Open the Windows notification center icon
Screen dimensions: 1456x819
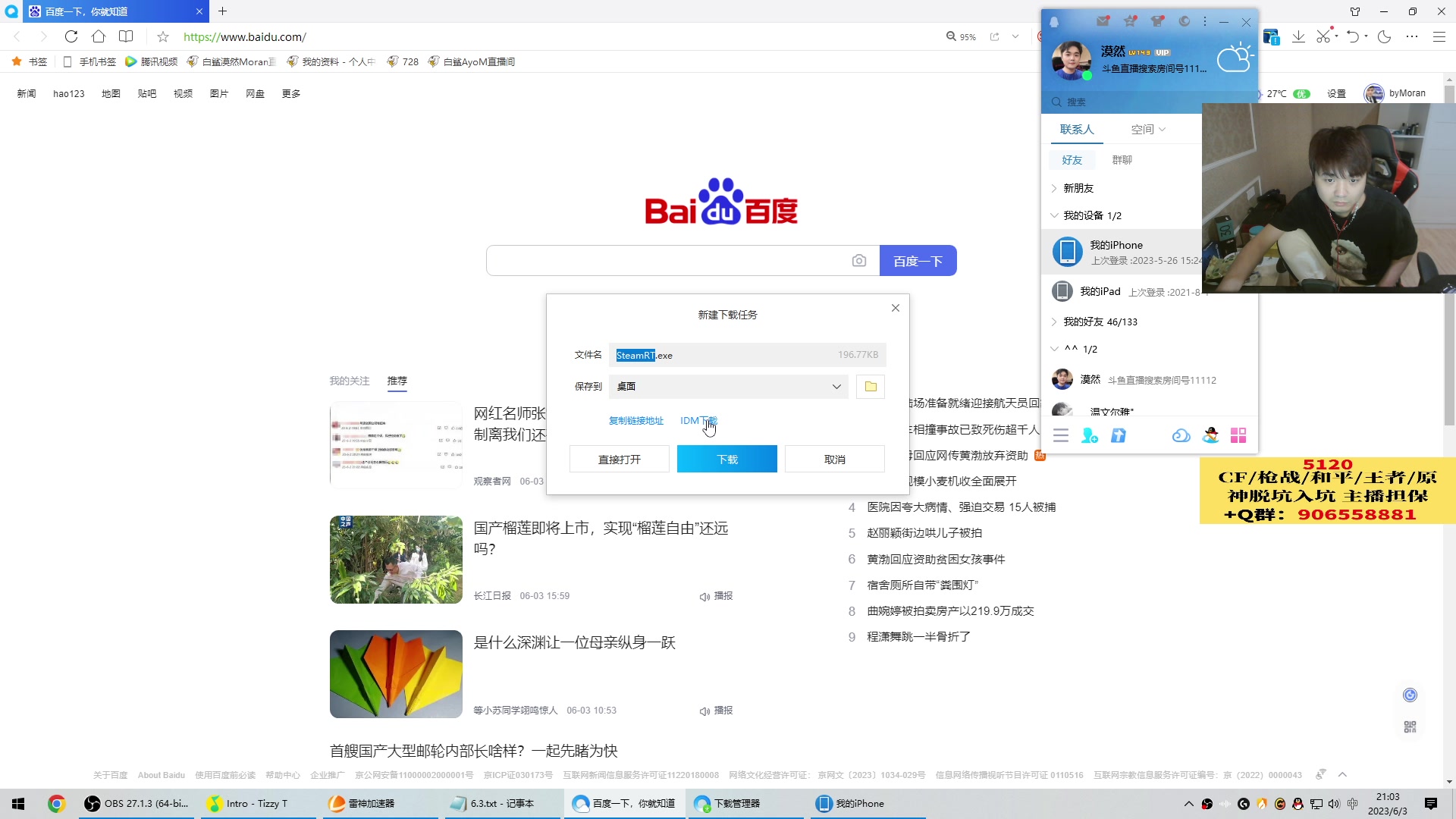click(x=1431, y=804)
